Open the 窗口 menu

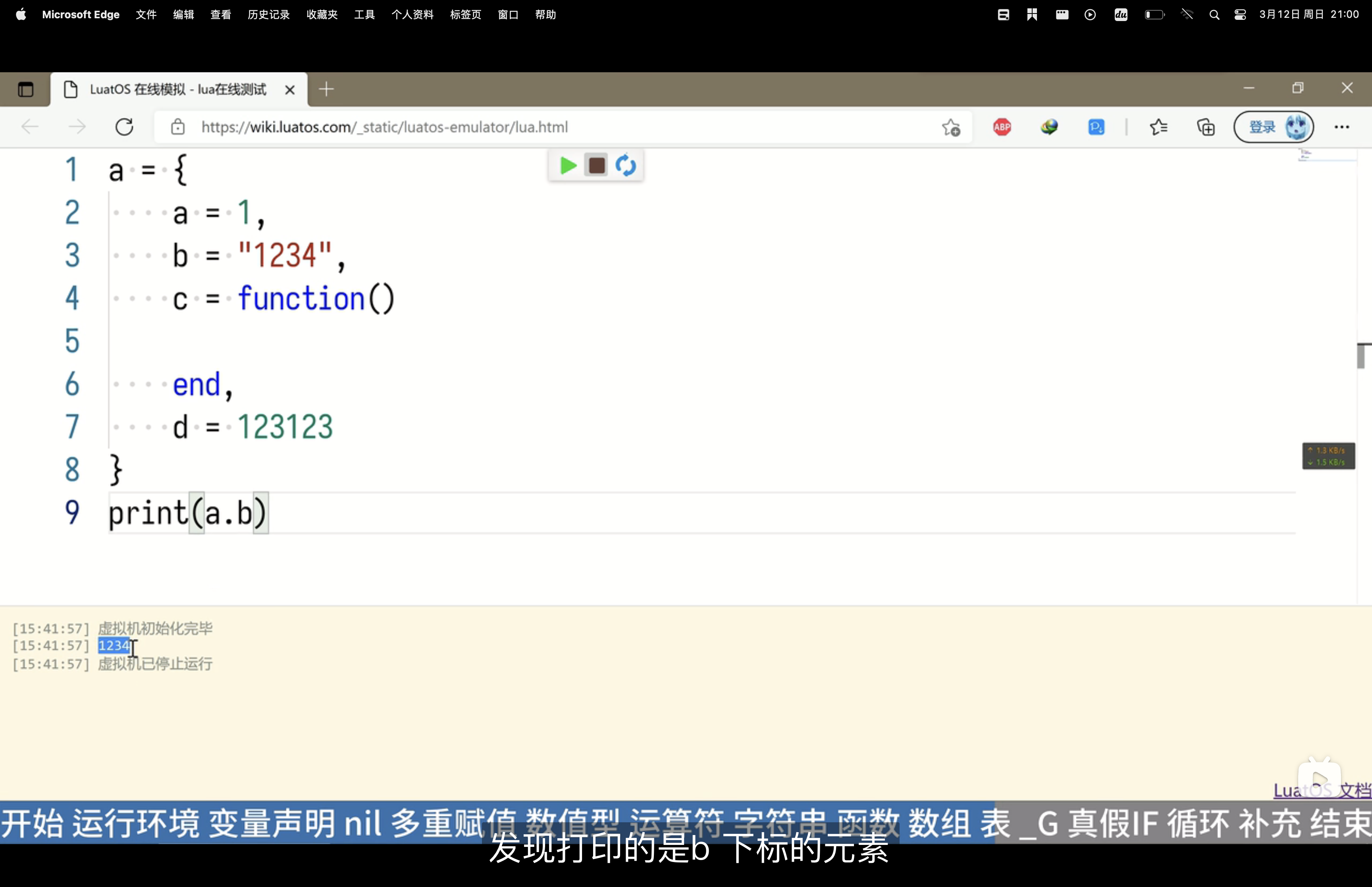point(509,14)
